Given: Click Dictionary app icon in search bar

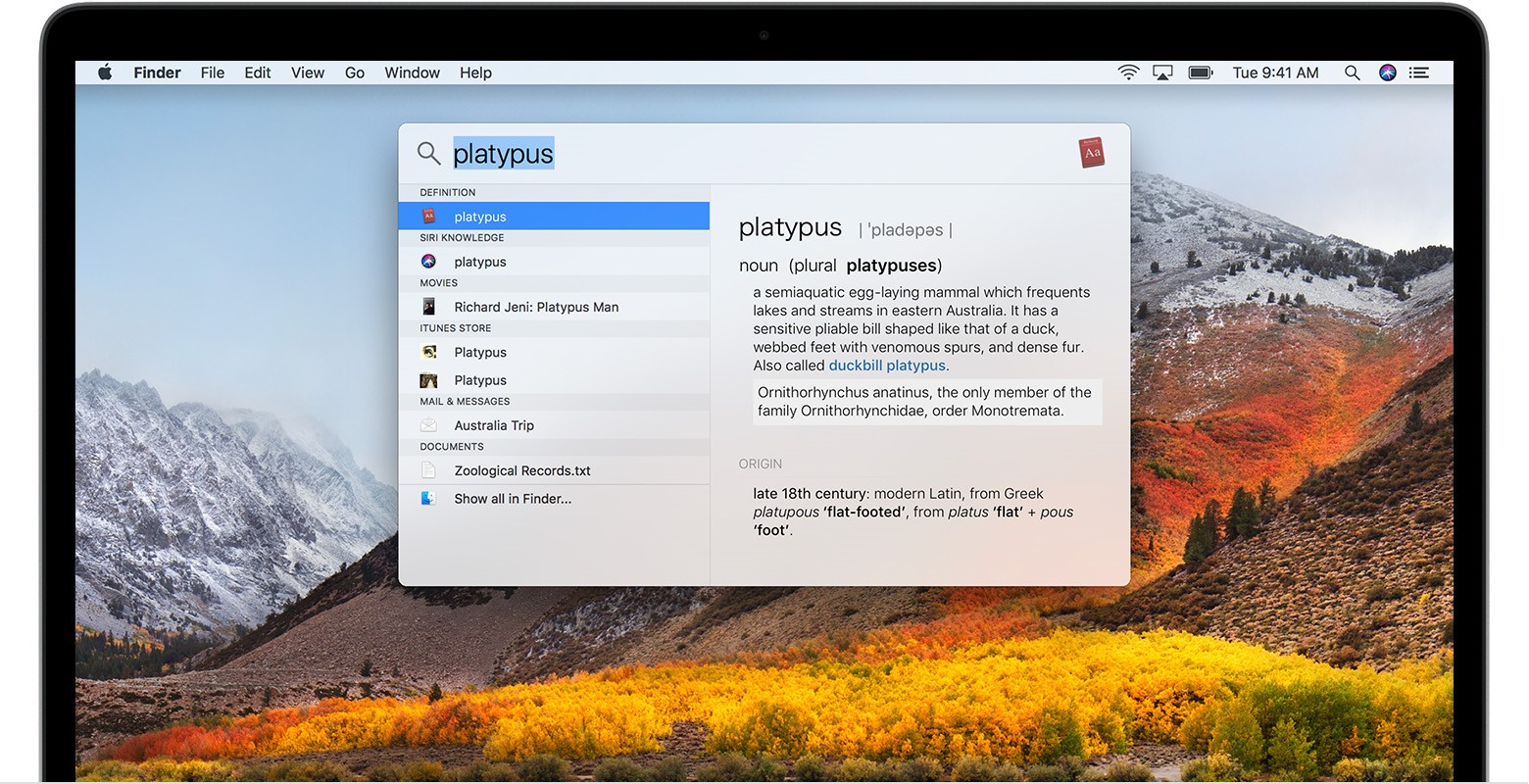Looking at the screenshot, I should pyautogui.click(x=1091, y=153).
